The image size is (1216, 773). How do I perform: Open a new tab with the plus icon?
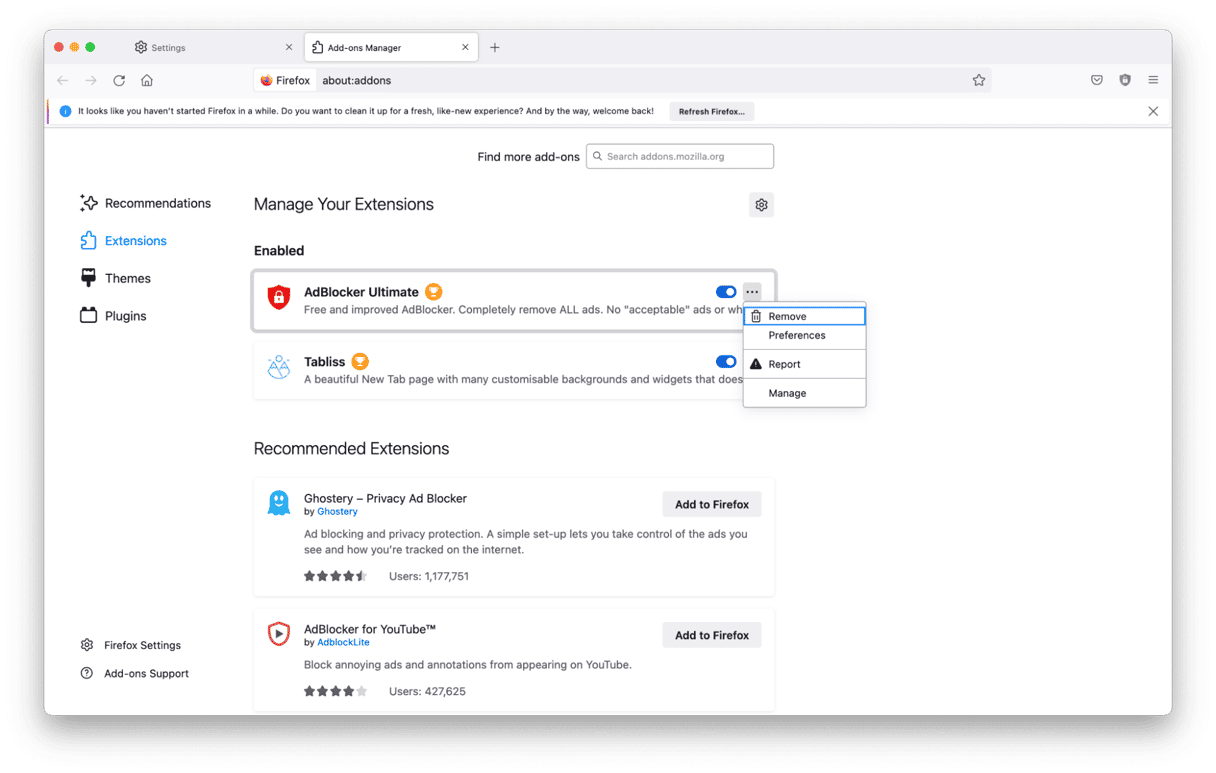point(495,47)
